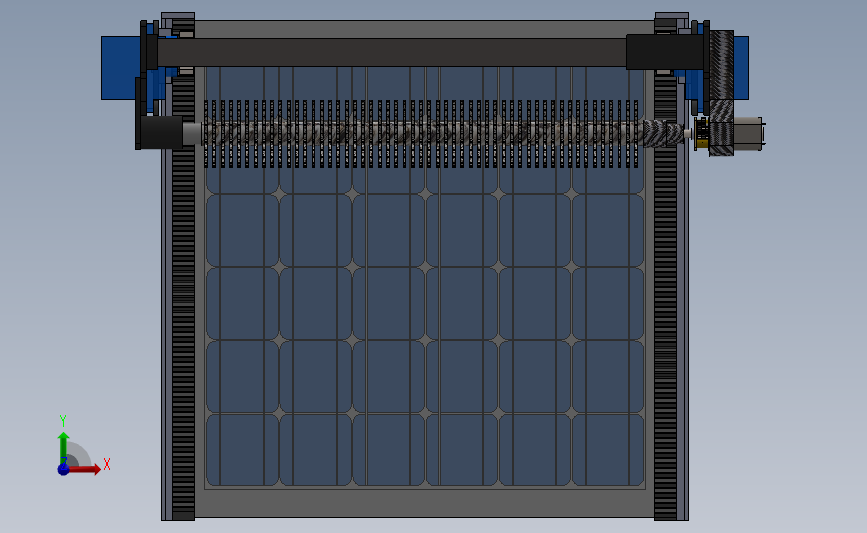Click the large helical gear at the top right
This screenshot has height=533, width=867.
click(722, 65)
